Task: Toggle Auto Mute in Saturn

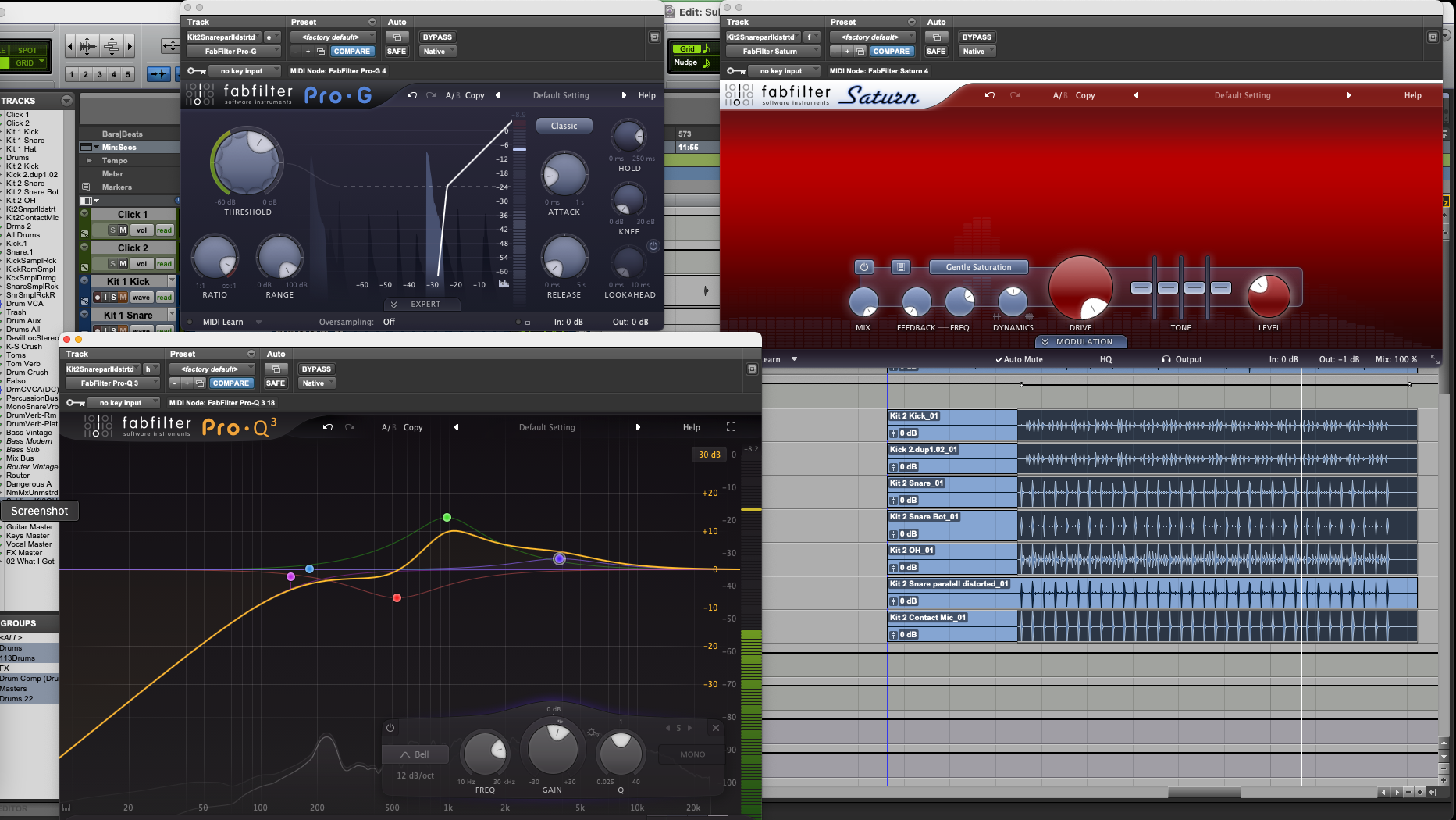Action: tap(1019, 359)
